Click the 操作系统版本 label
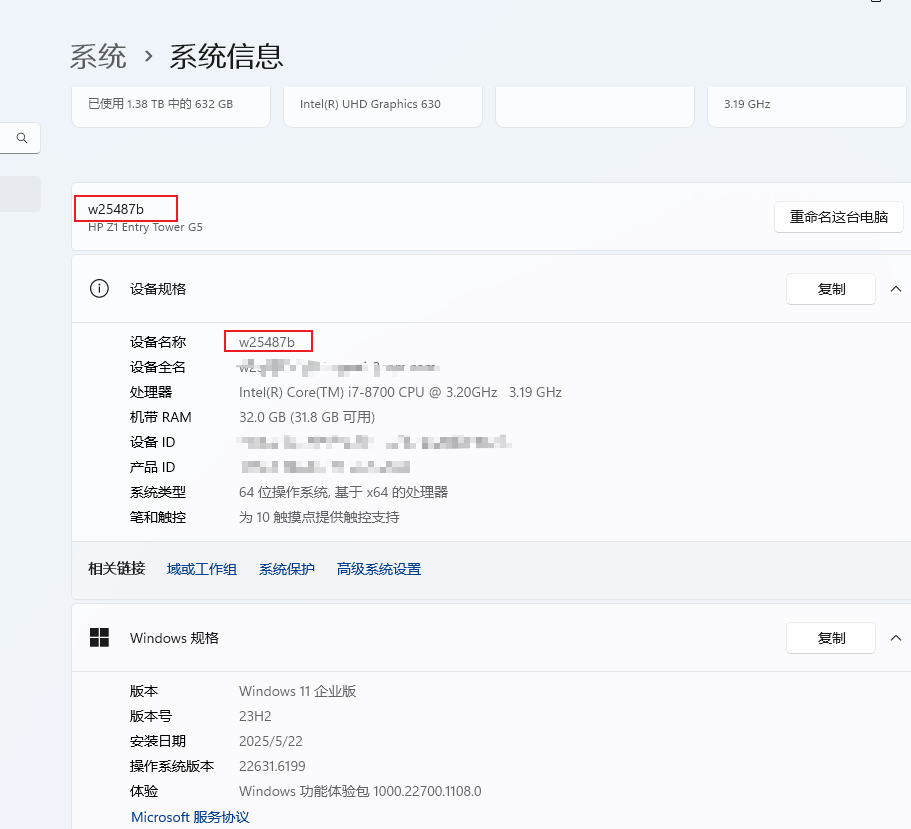The height and width of the screenshot is (829, 911). point(172,766)
